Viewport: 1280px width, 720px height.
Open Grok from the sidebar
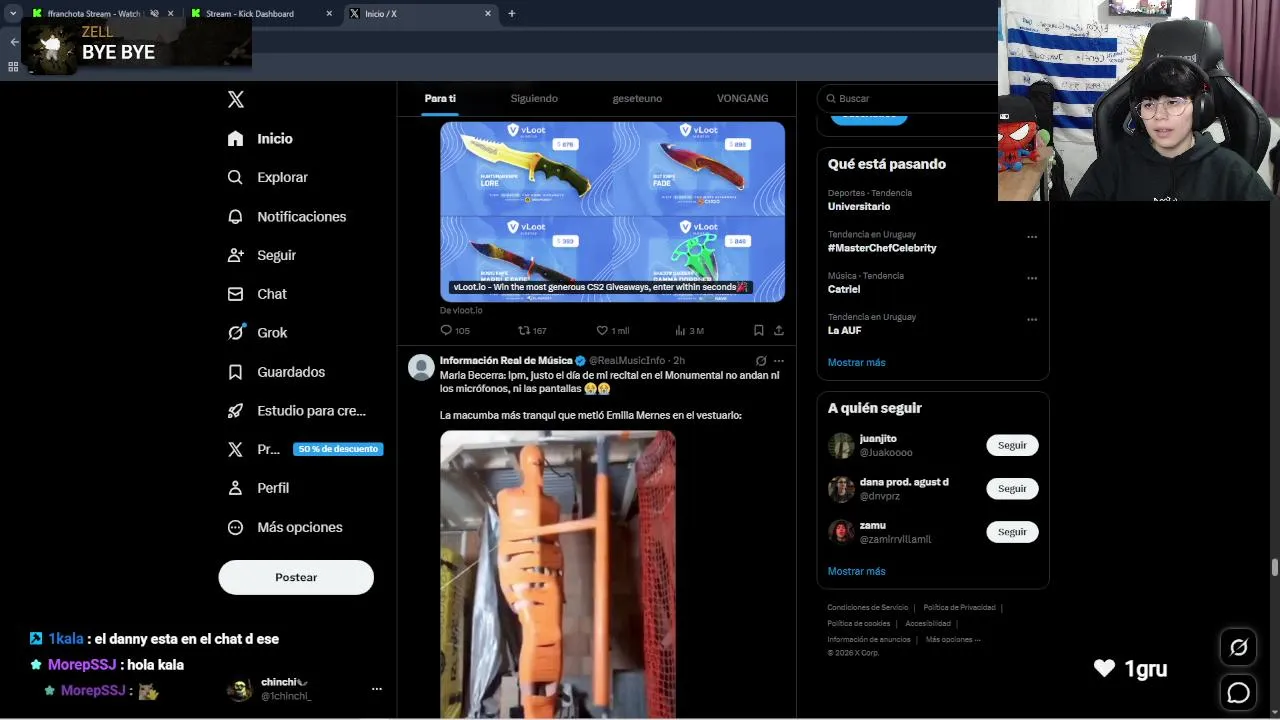click(257, 333)
